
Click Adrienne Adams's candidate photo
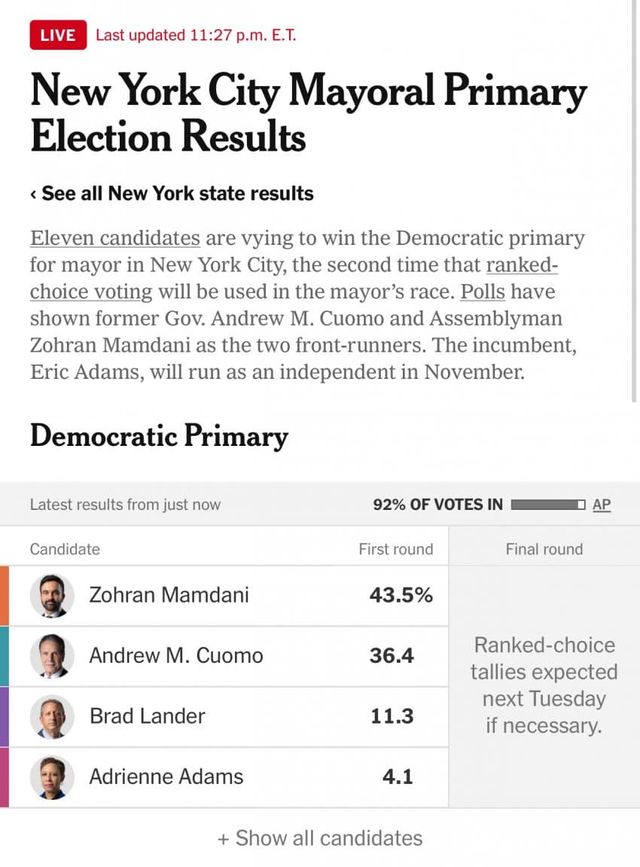(x=51, y=777)
